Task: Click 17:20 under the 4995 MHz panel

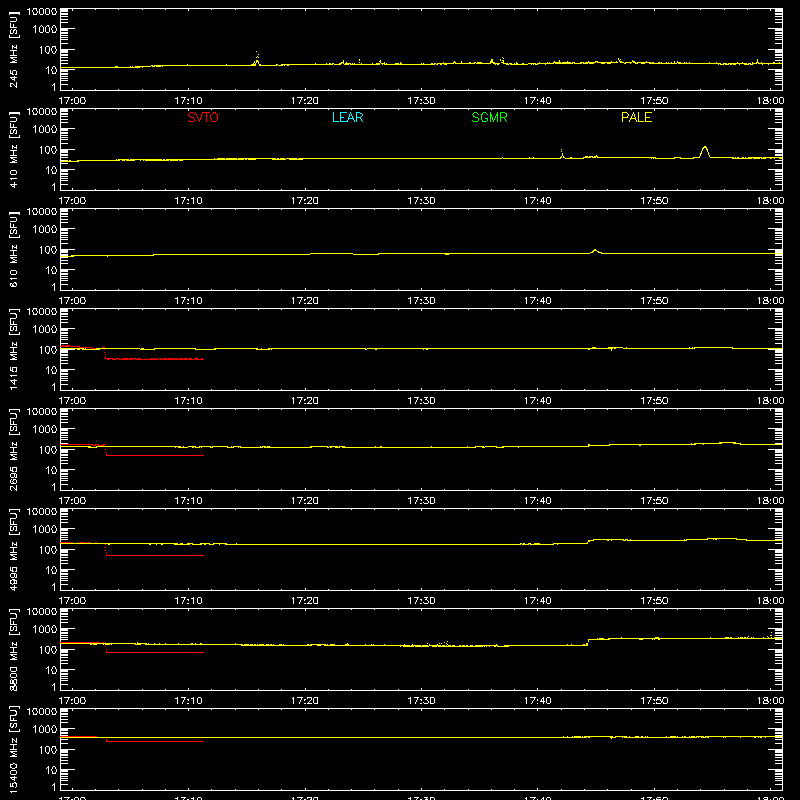Action: [305, 601]
